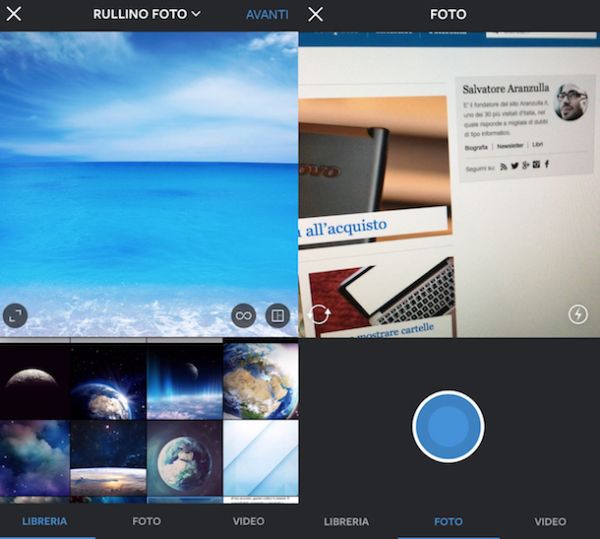
Task: Toggle the camera flash icon
Action: [578, 315]
